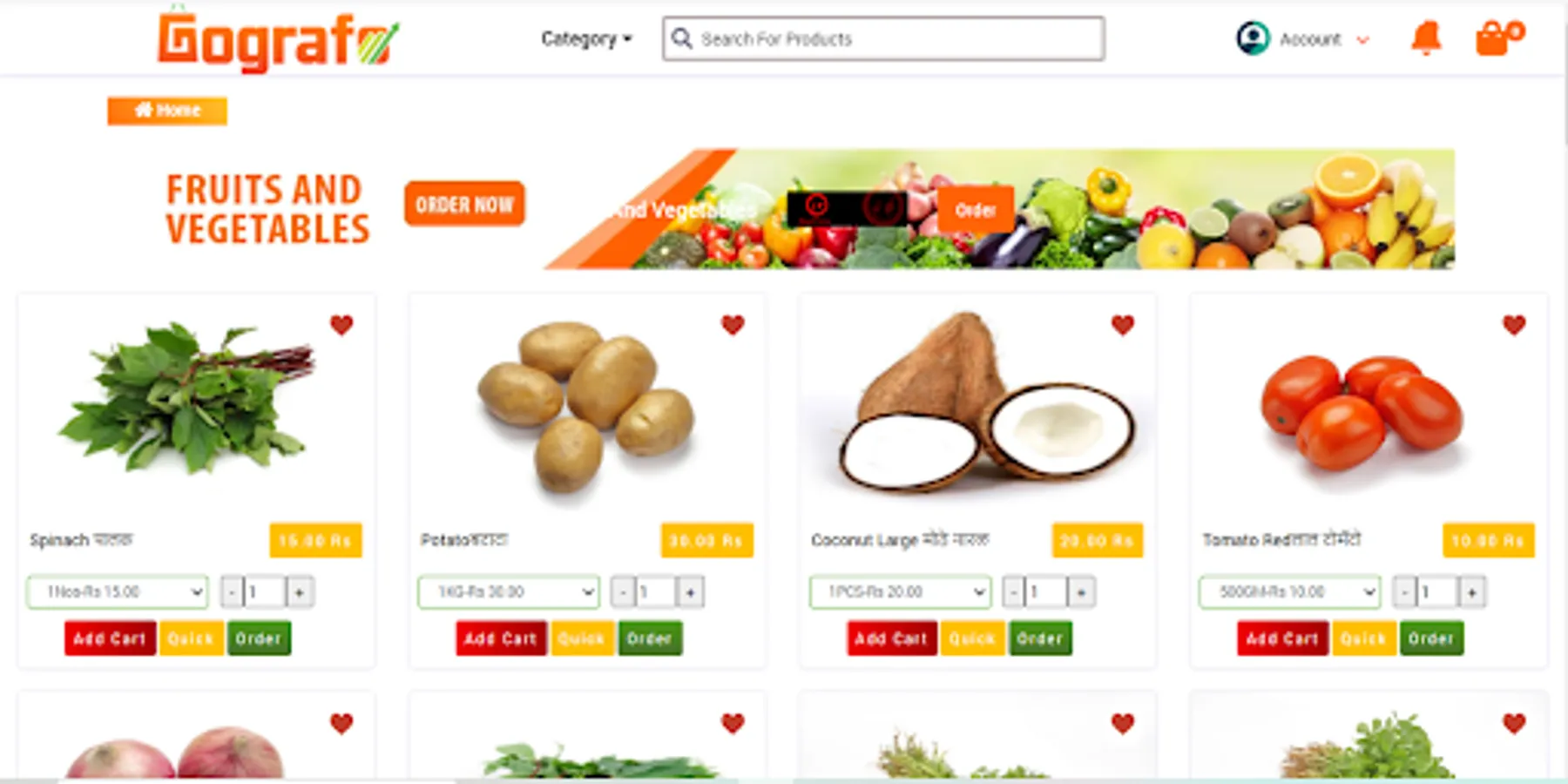
Task: Click the Account profile avatar icon
Action: [1253, 38]
